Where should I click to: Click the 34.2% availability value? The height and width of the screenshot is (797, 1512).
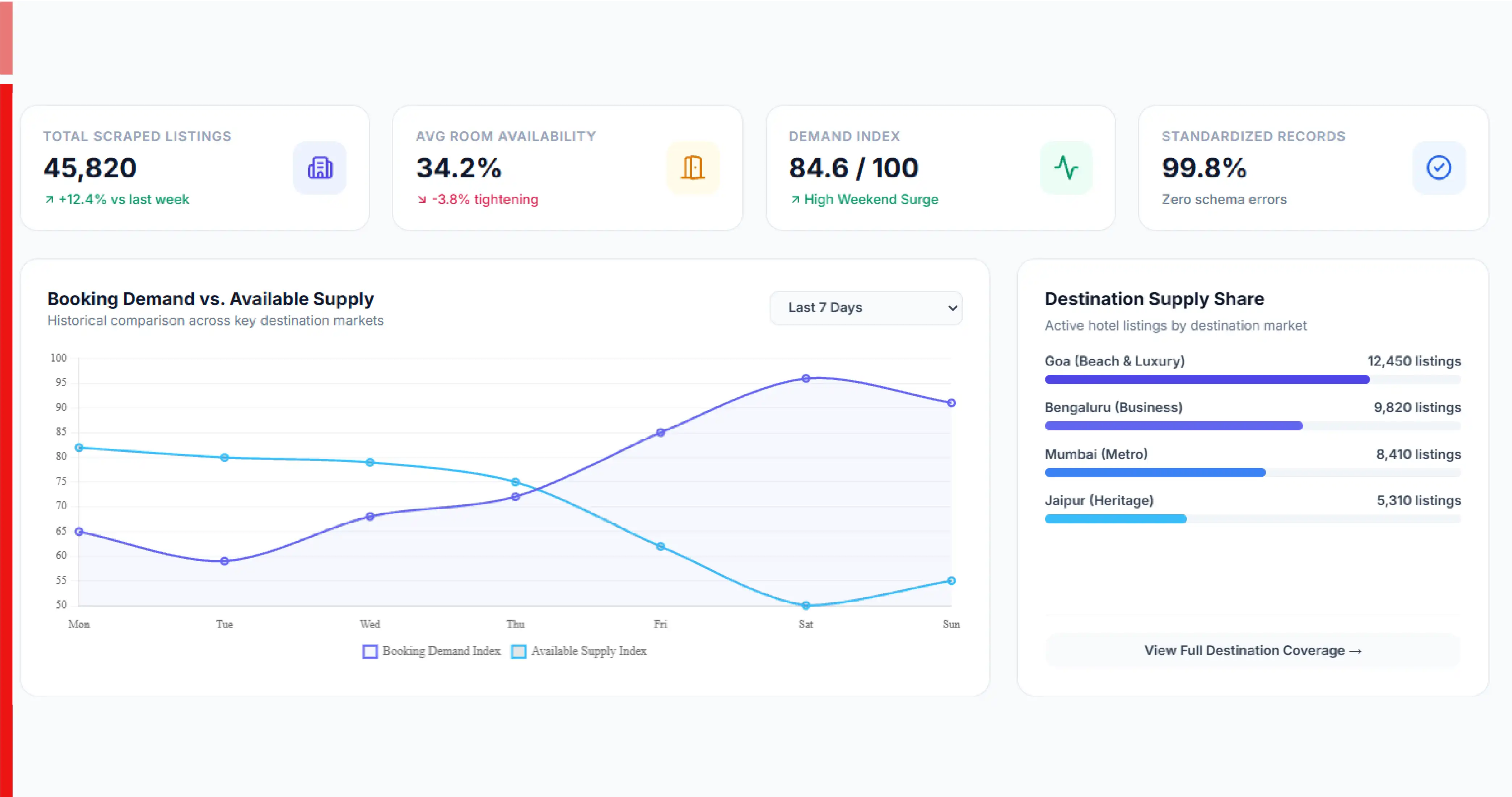[459, 168]
